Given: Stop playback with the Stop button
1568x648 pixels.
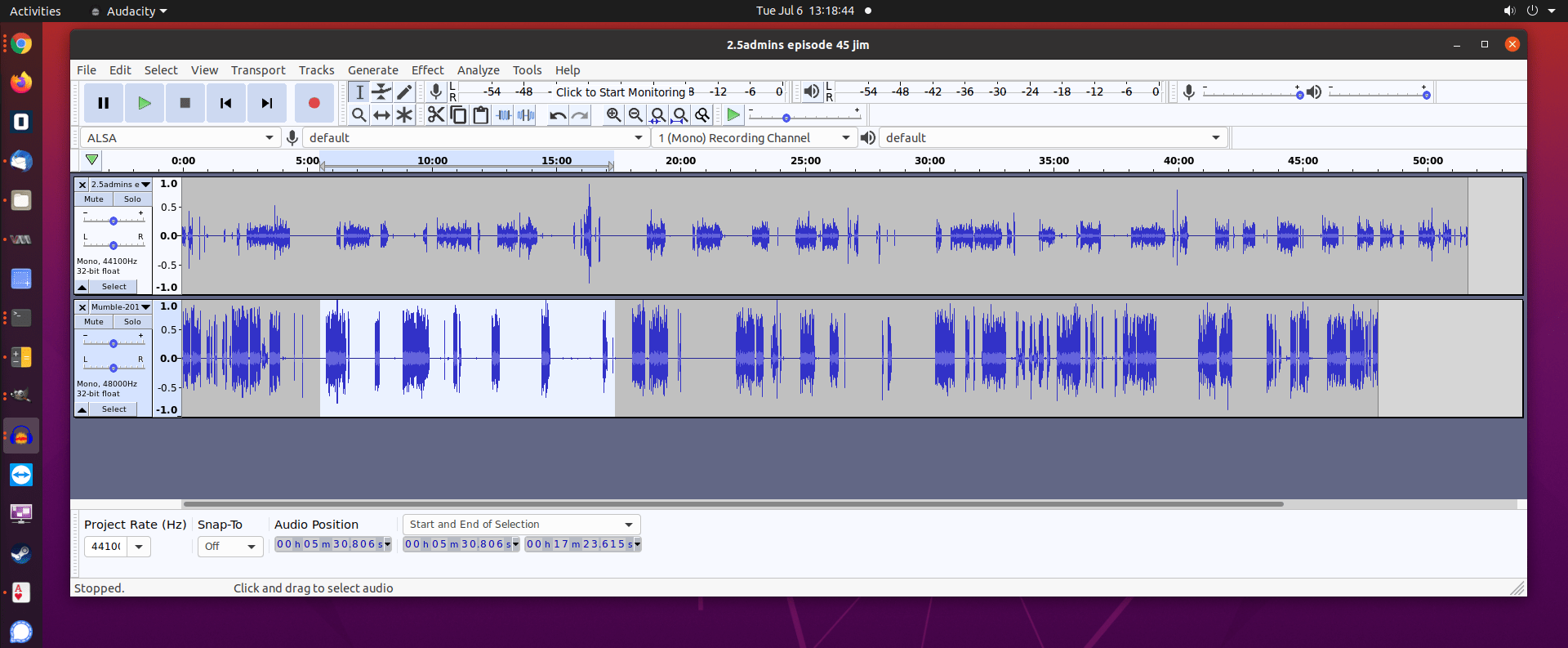Looking at the screenshot, I should click(185, 103).
